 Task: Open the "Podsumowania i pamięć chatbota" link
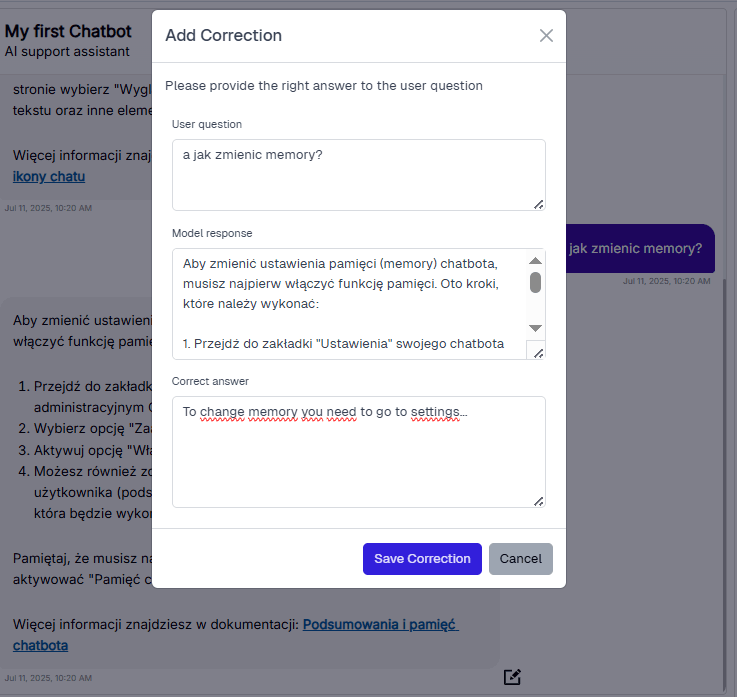tap(380, 625)
